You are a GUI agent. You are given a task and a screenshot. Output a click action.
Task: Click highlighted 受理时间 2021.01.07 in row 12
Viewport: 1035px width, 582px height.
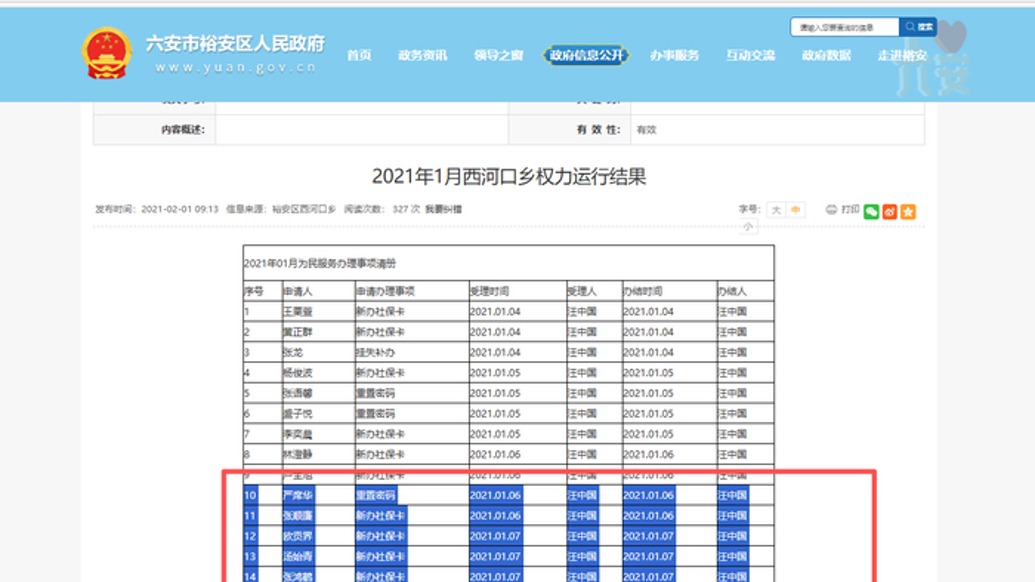click(495, 536)
